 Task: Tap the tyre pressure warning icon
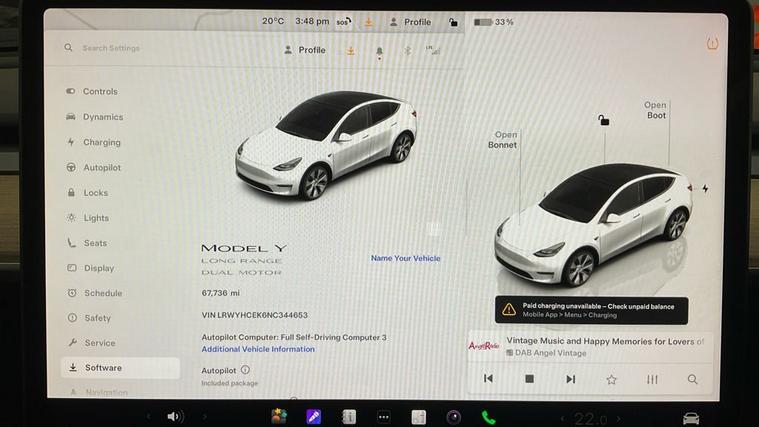712,44
